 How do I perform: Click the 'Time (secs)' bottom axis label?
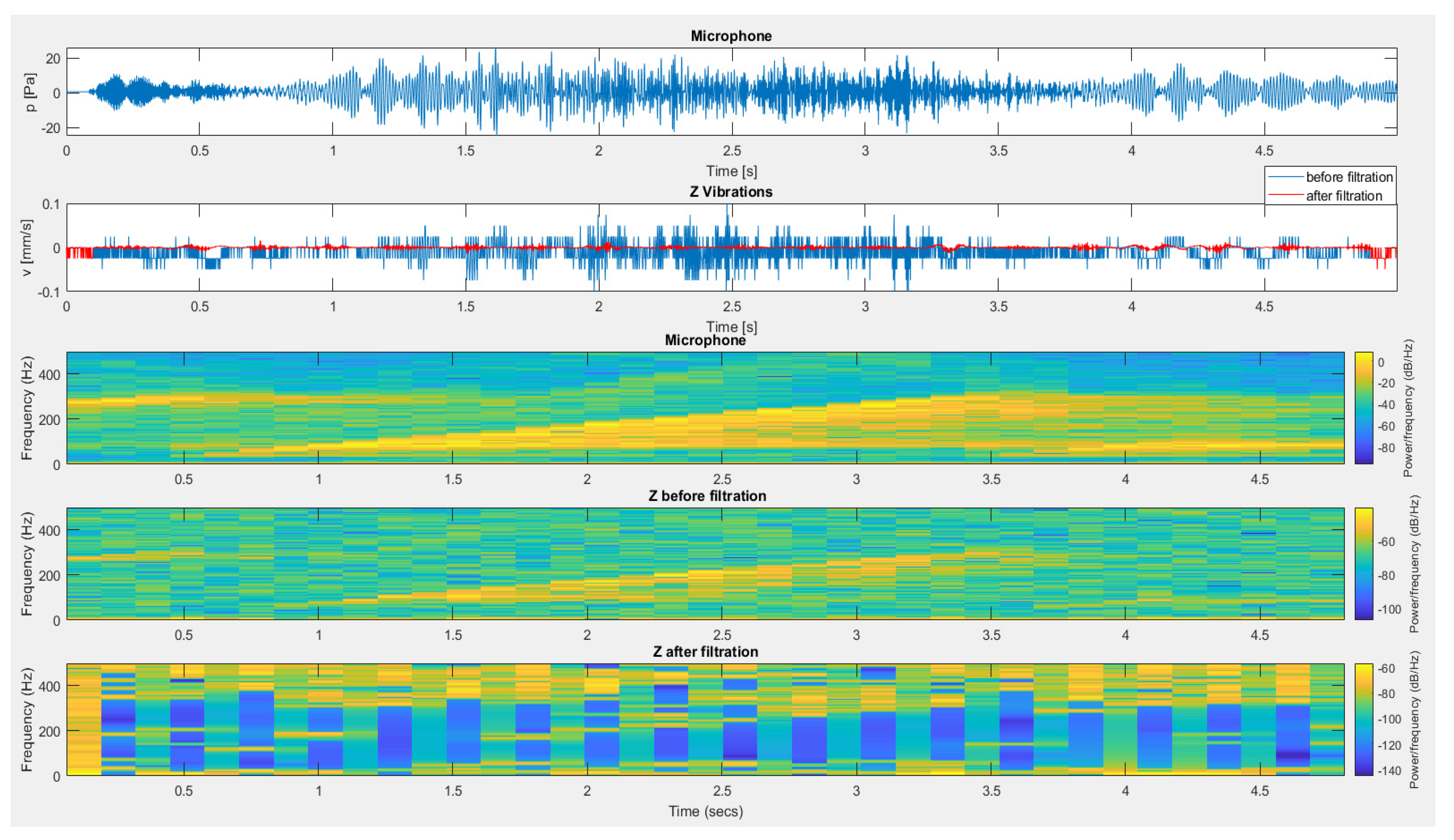pos(705,812)
